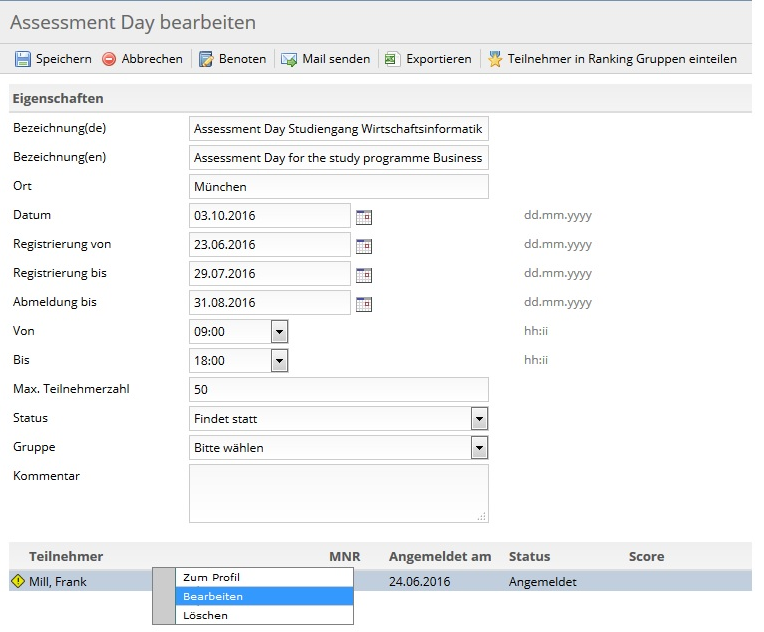The image size is (764, 632).
Task: Click the star icon for Ranking Gruppen
Action: point(495,59)
